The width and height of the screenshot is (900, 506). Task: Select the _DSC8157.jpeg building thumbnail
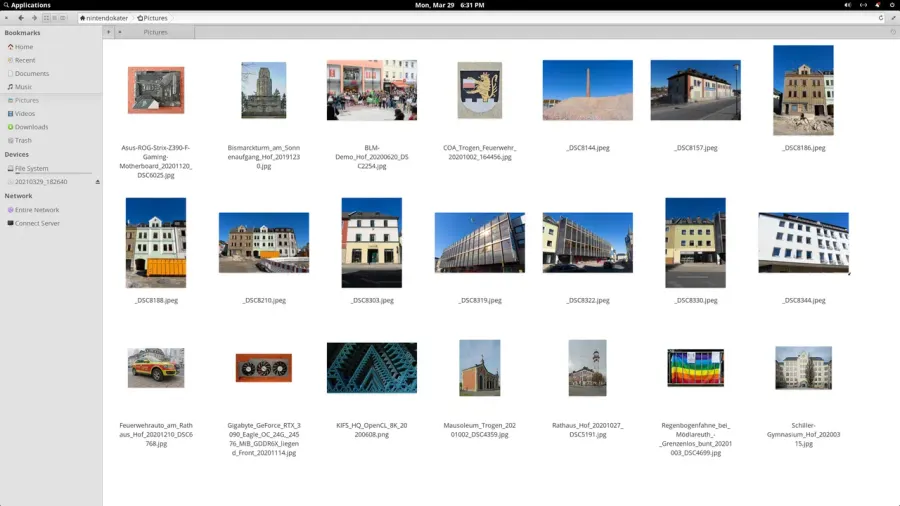pyautogui.click(x=695, y=90)
